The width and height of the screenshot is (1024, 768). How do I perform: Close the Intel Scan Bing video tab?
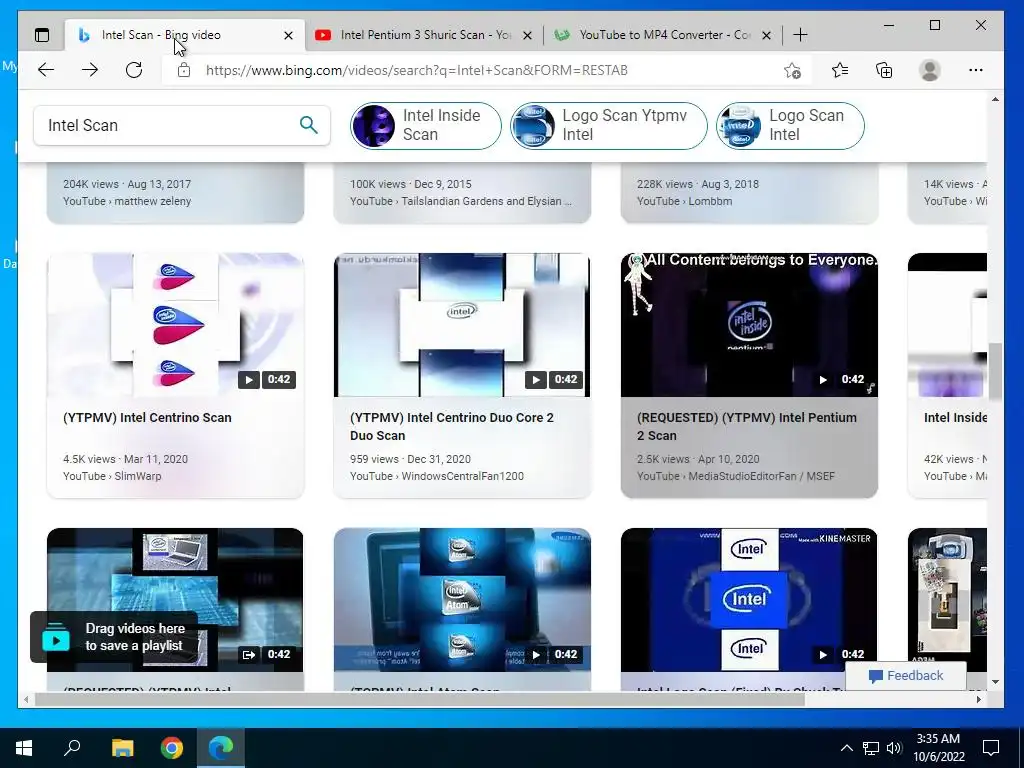click(288, 35)
